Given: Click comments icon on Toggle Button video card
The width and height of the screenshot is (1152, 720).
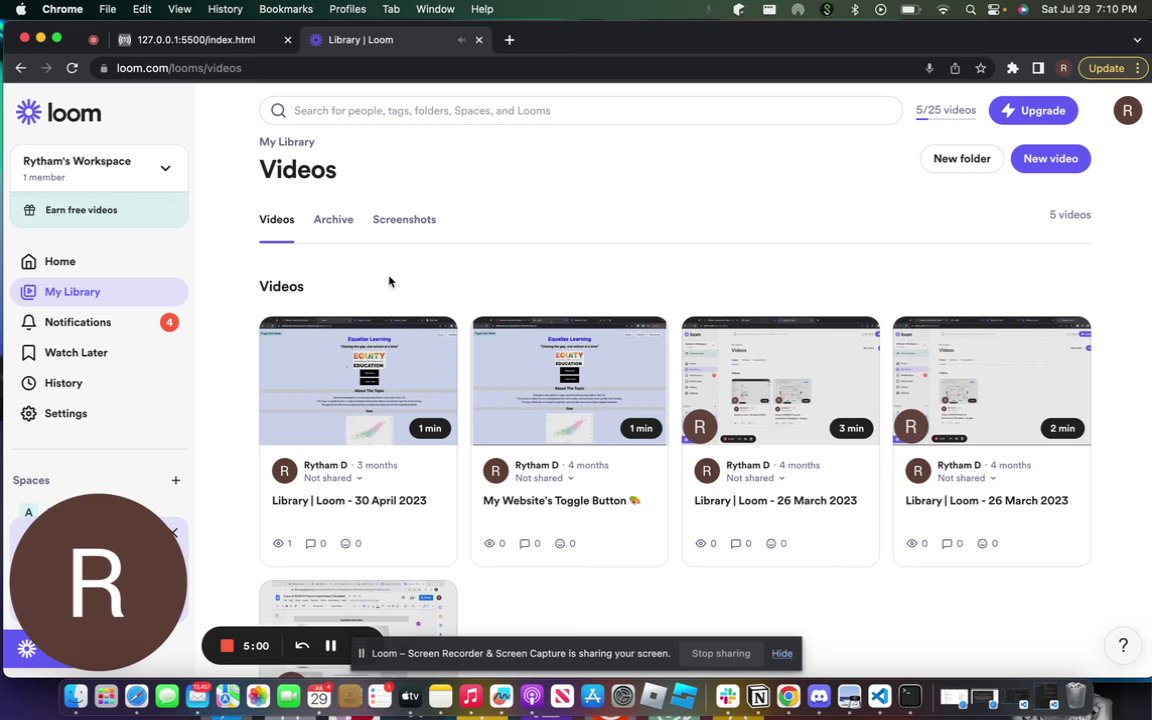Looking at the screenshot, I should coord(525,544).
